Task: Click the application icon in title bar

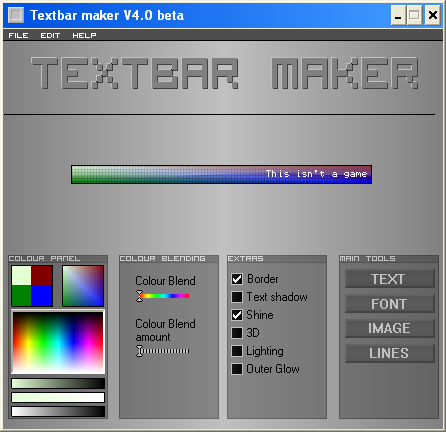Action: point(16,15)
